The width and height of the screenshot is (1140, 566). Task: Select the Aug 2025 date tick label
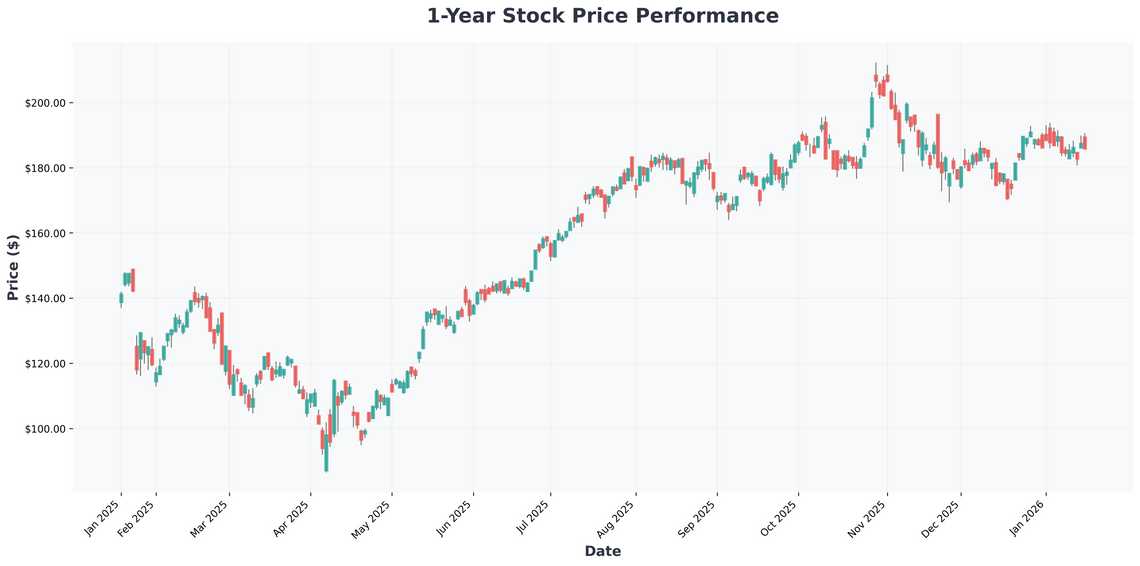(x=617, y=517)
